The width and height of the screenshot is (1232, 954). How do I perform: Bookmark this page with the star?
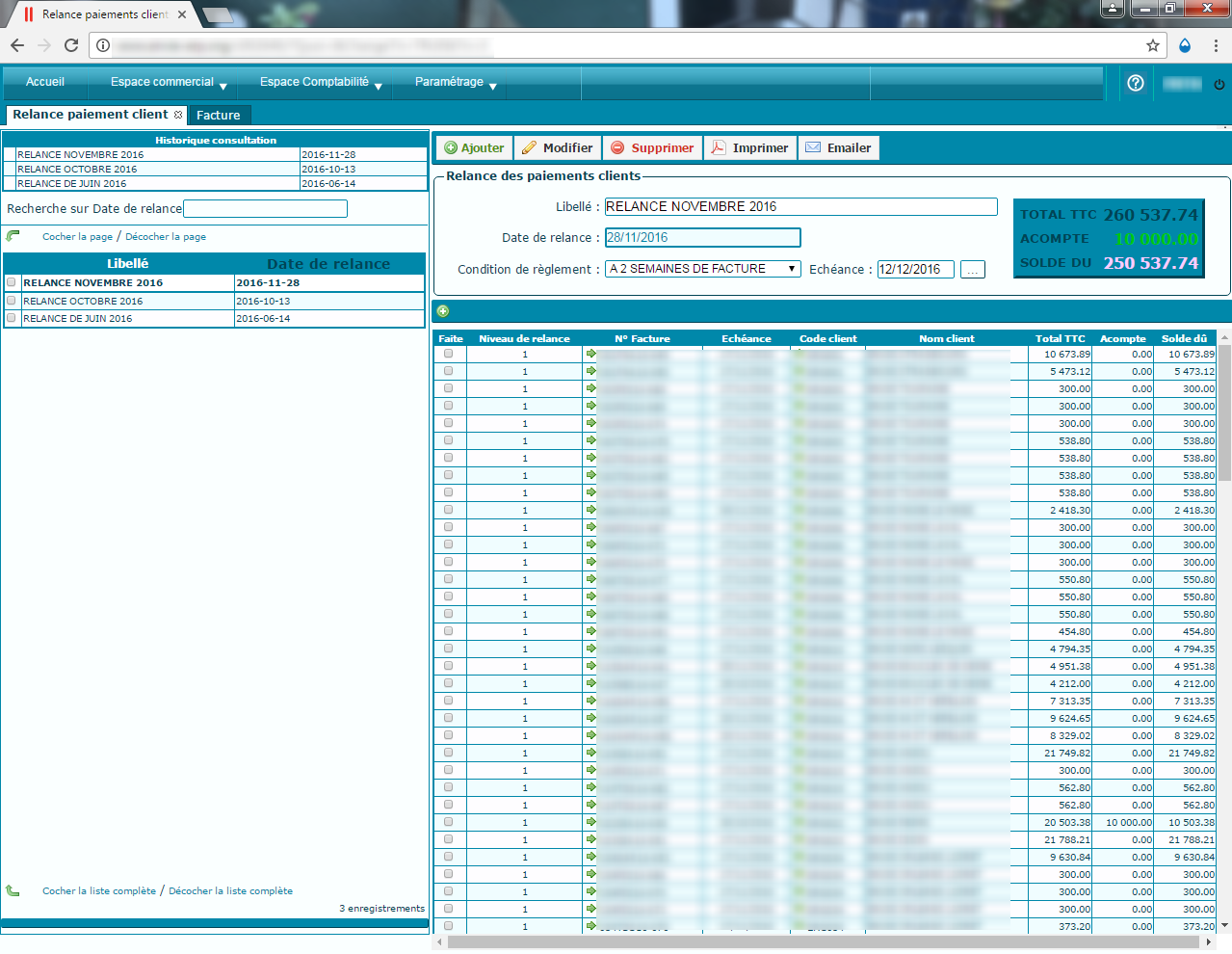click(x=1153, y=45)
